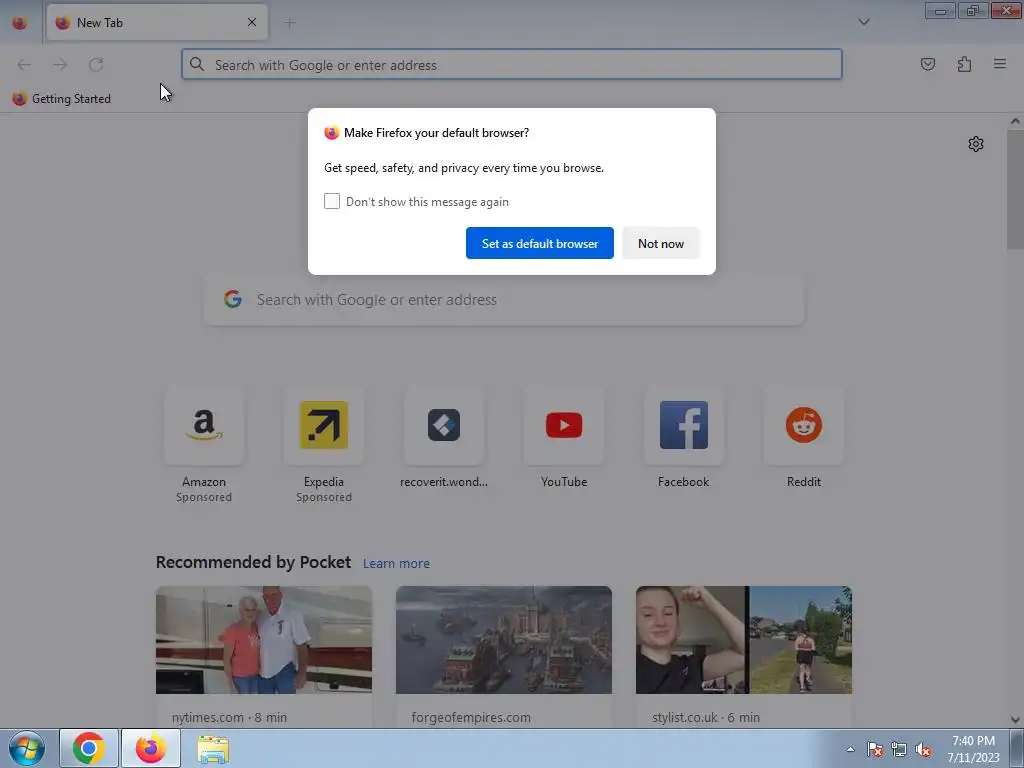The height and width of the screenshot is (768, 1024).
Task: Click stylist.co.uk · 6 min caption
Action: click(706, 717)
